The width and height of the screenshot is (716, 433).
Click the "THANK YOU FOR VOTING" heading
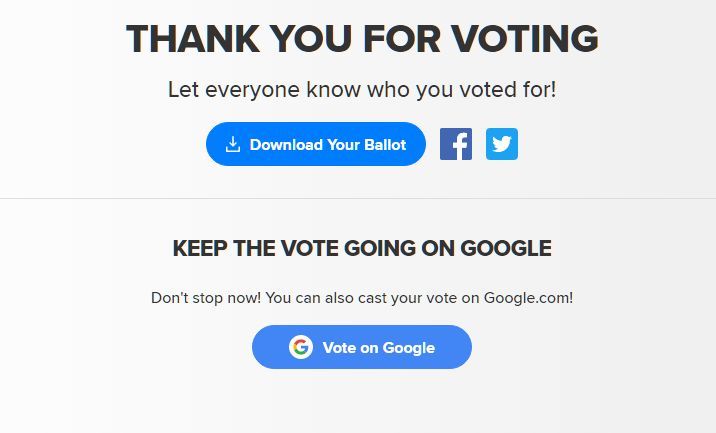pos(362,39)
